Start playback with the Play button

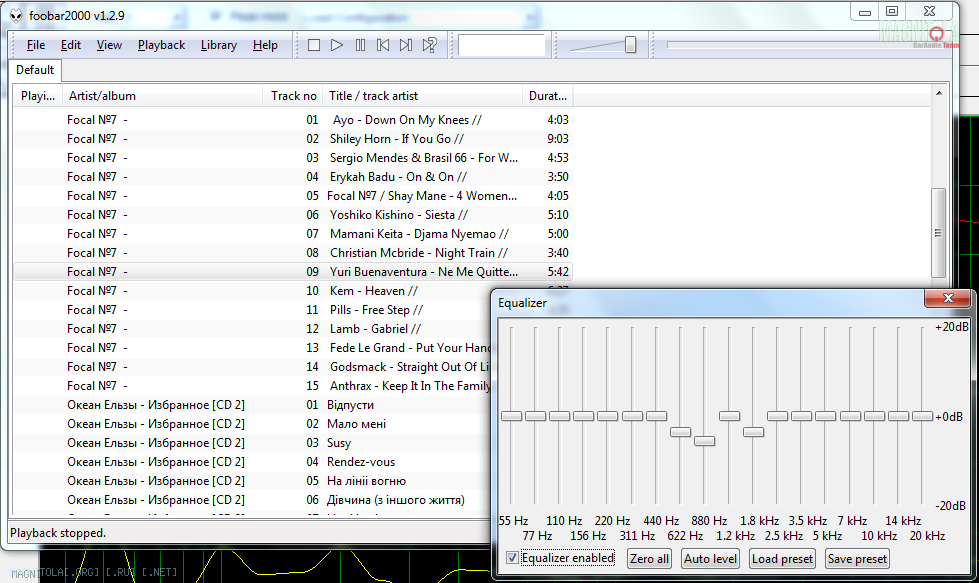pyautogui.click(x=337, y=45)
